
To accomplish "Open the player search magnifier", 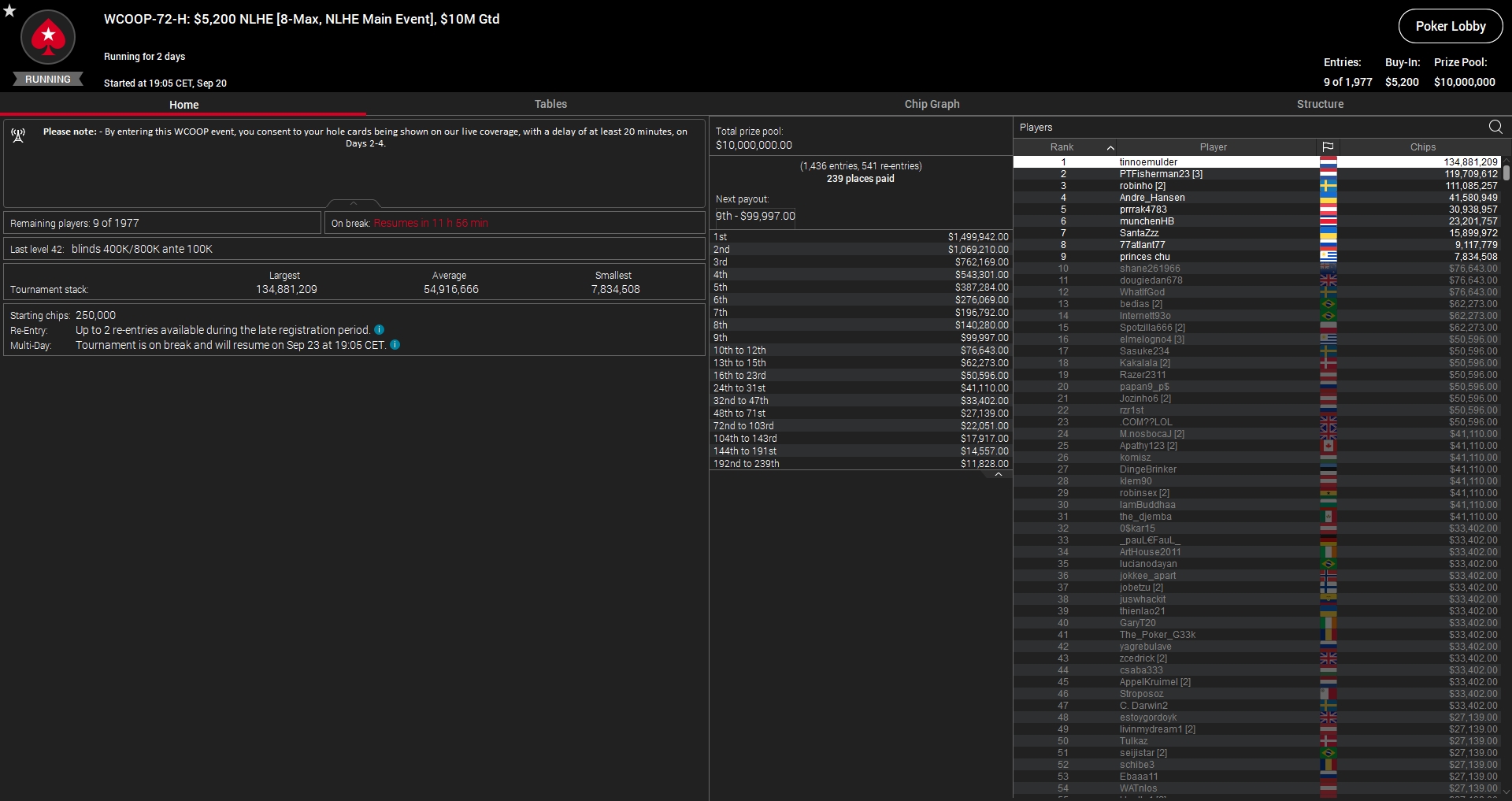I will 1495,127.
